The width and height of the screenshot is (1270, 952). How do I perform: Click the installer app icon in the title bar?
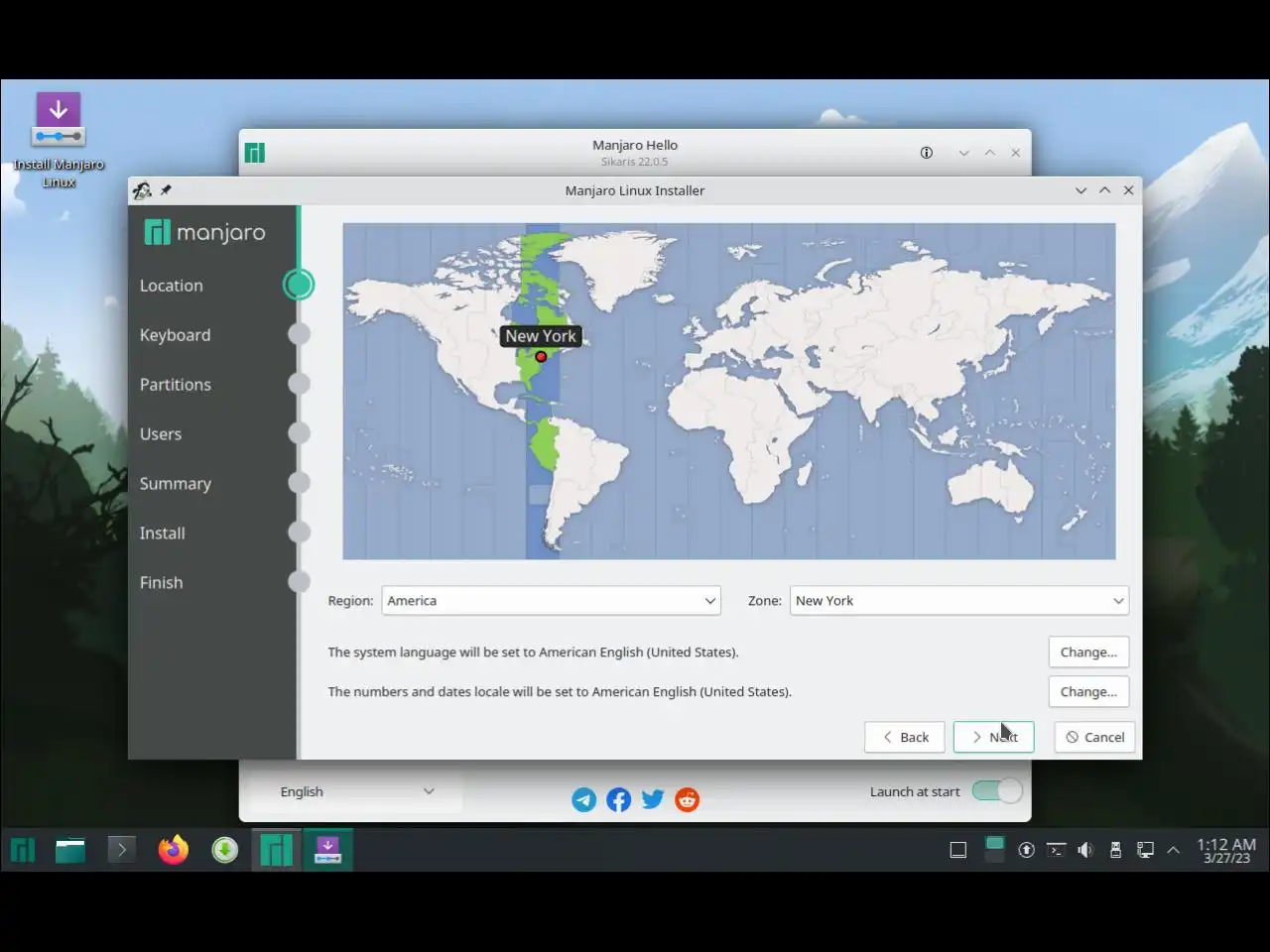coord(142,190)
